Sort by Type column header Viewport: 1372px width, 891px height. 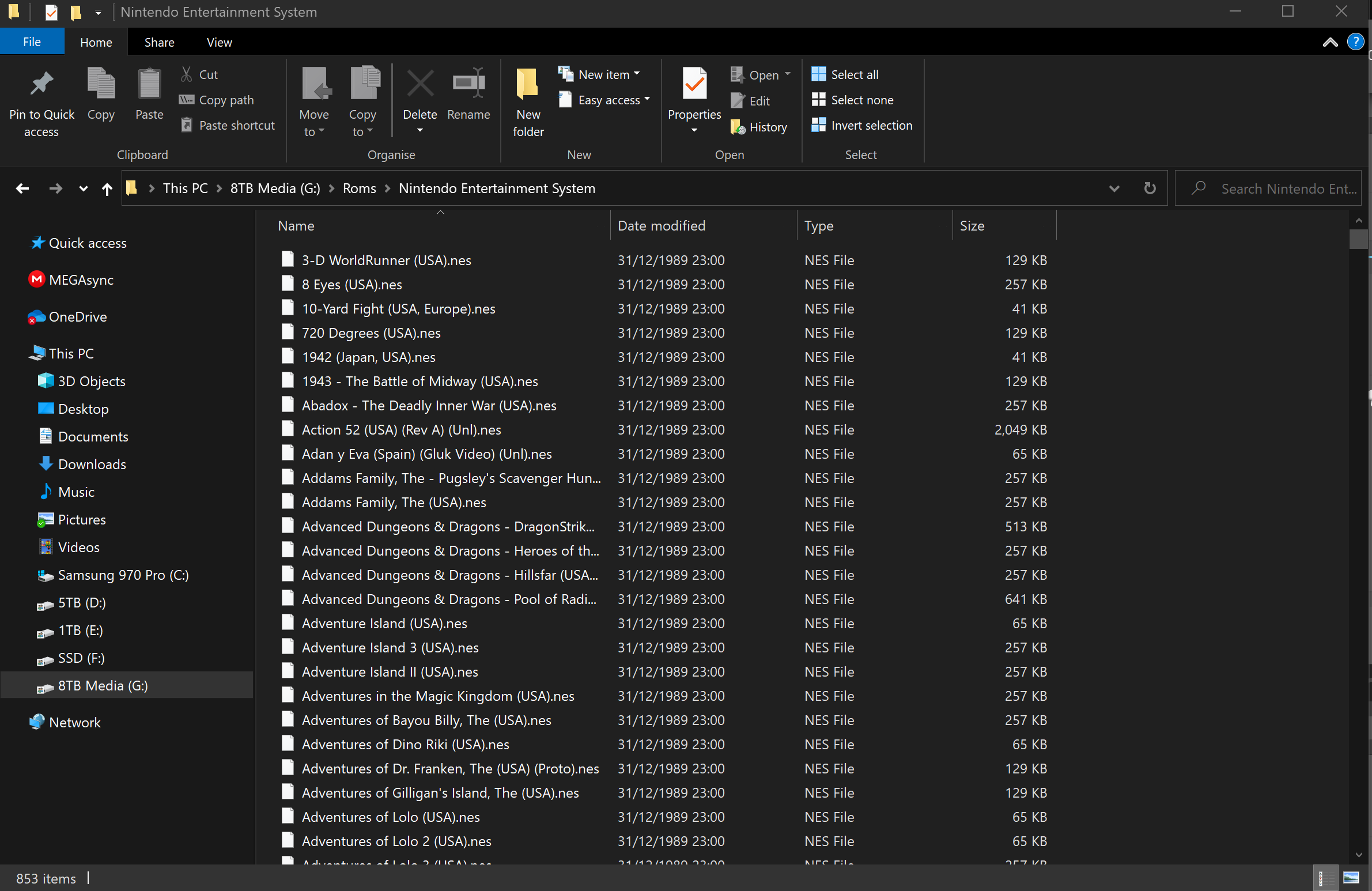tap(875, 225)
